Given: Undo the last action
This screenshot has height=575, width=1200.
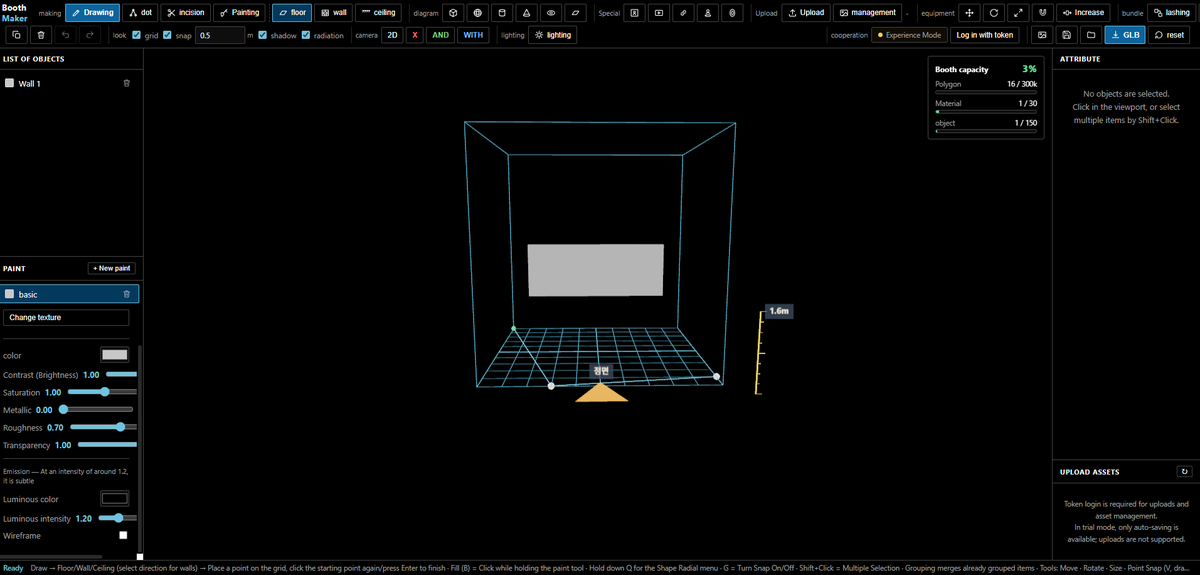Looking at the screenshot, I should (66, 35).
